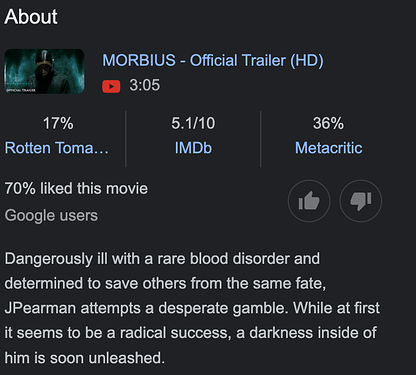Click the 17% Rotten Tomatoes score
The height and width of the screenshot is (375, 416).
tap(58, 123)
